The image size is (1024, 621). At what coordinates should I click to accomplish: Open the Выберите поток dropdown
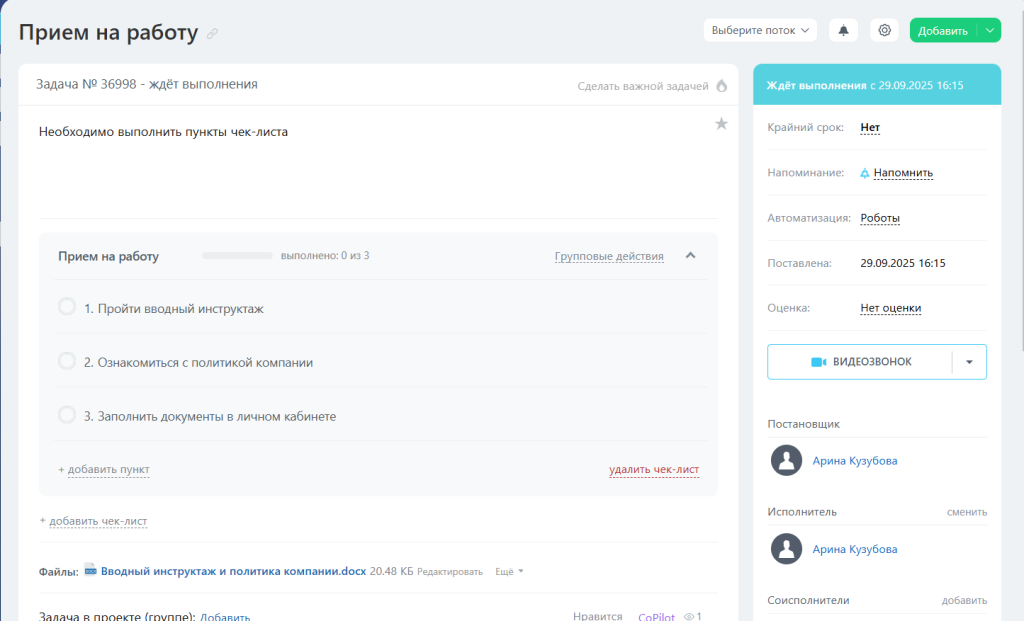point(760,30)
